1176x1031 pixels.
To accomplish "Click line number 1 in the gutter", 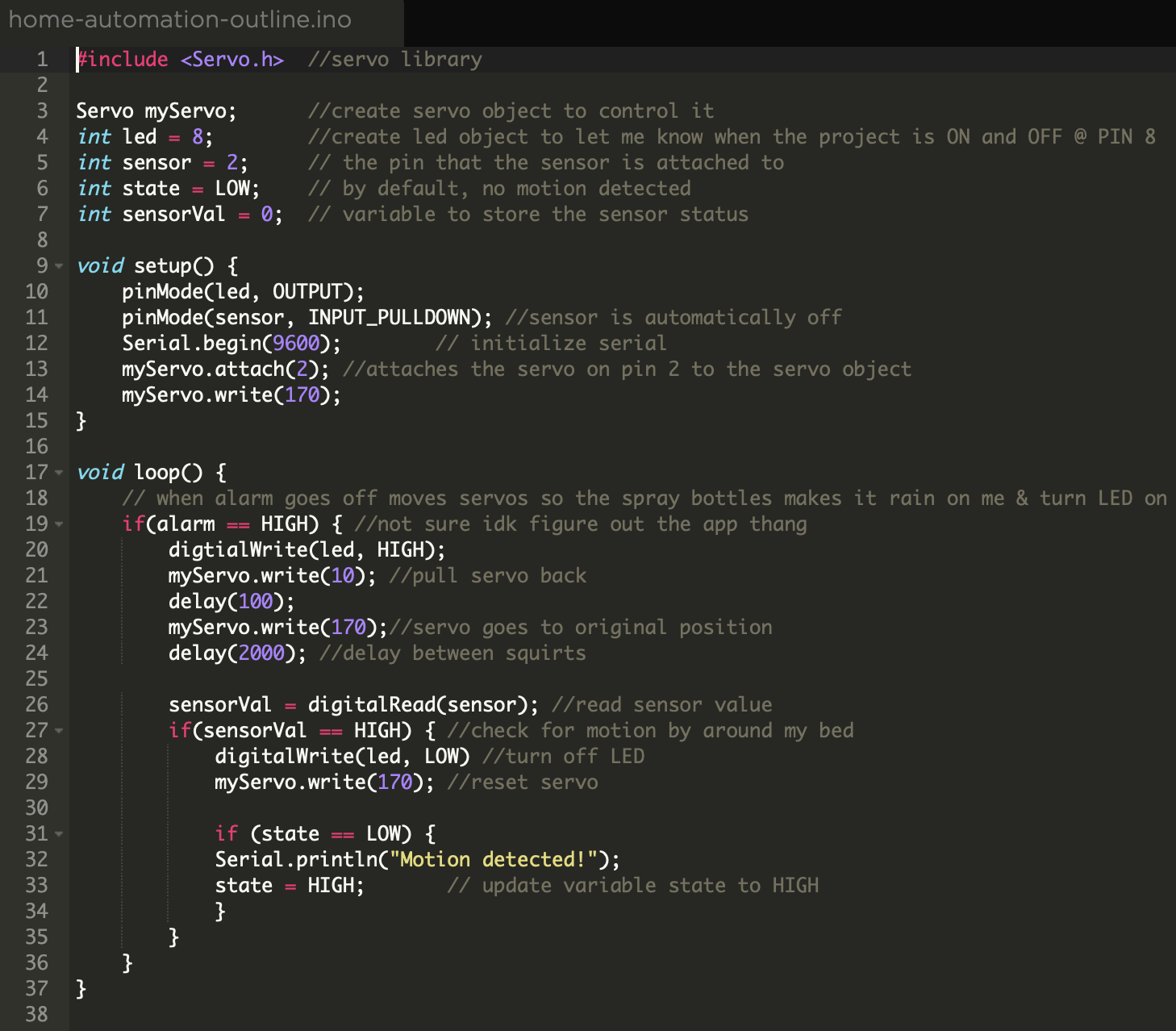I will [42, 60].
